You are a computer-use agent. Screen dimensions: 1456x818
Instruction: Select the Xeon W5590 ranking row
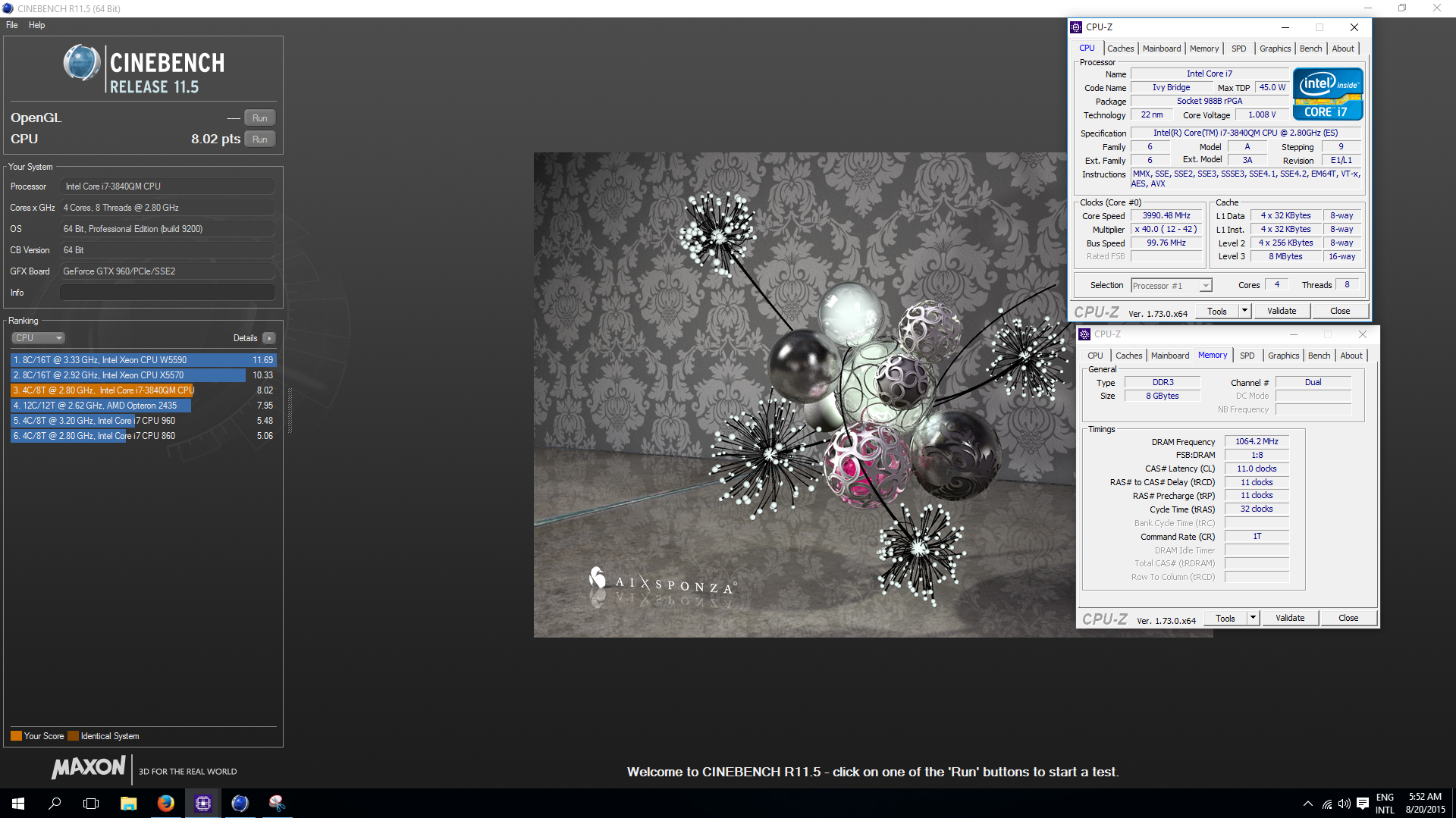[143, 360]
